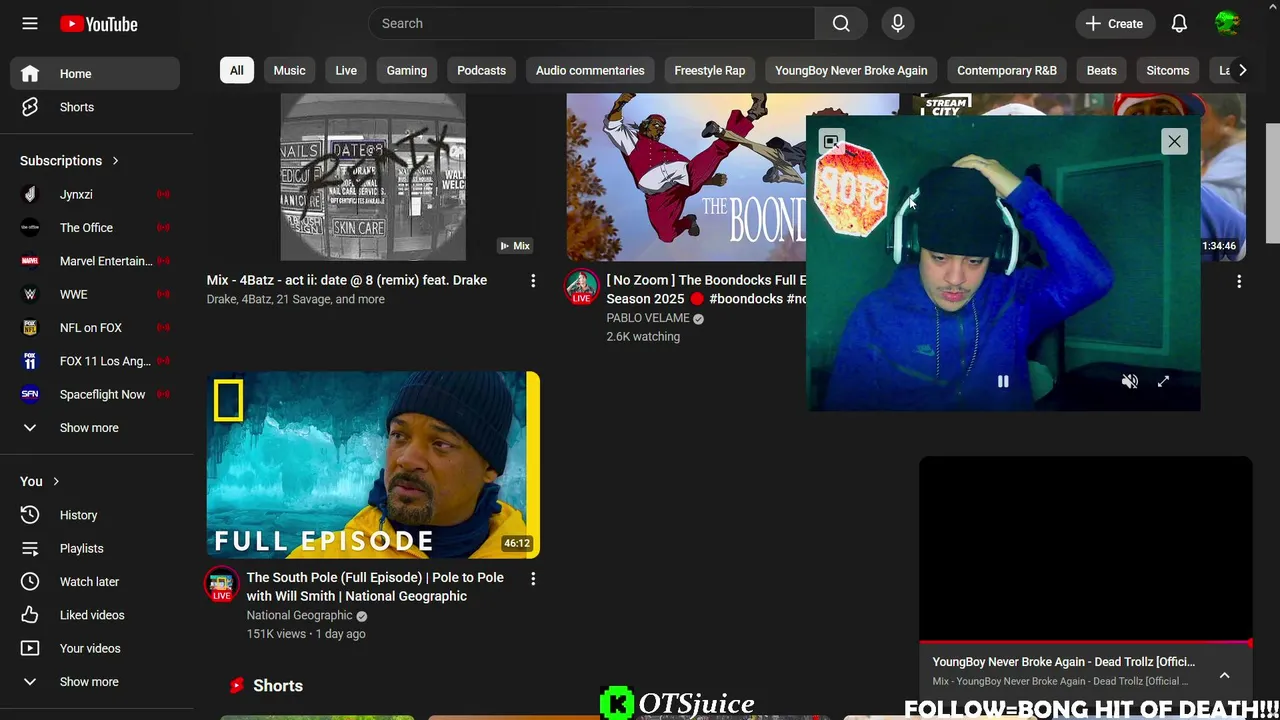Select the Beats filter chip
This screenshot has height=720, width=1280.
coord(1101,70)
